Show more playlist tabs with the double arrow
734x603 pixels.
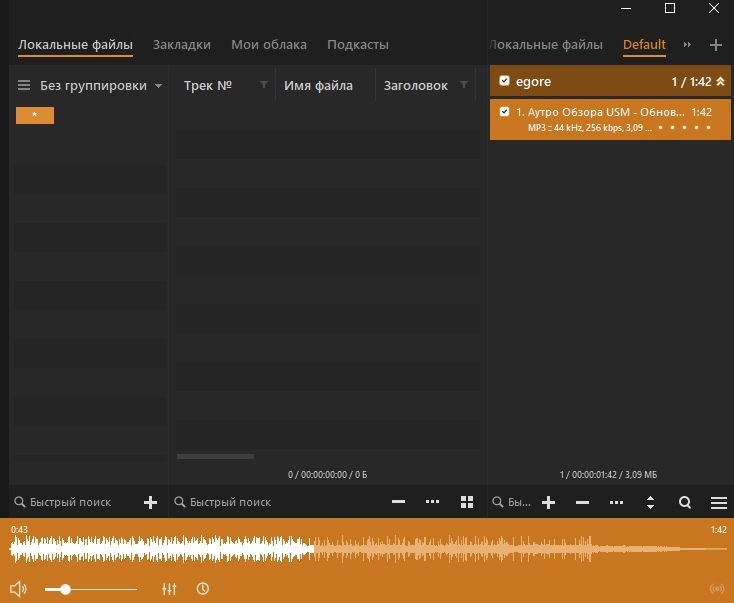point(687,44)
